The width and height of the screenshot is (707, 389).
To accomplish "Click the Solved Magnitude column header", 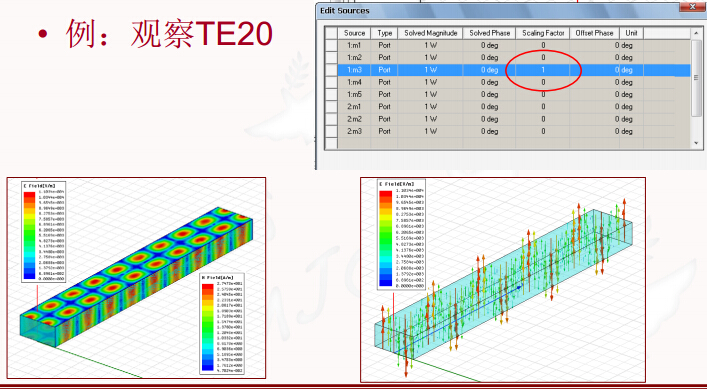I will (x=431, y=33).
